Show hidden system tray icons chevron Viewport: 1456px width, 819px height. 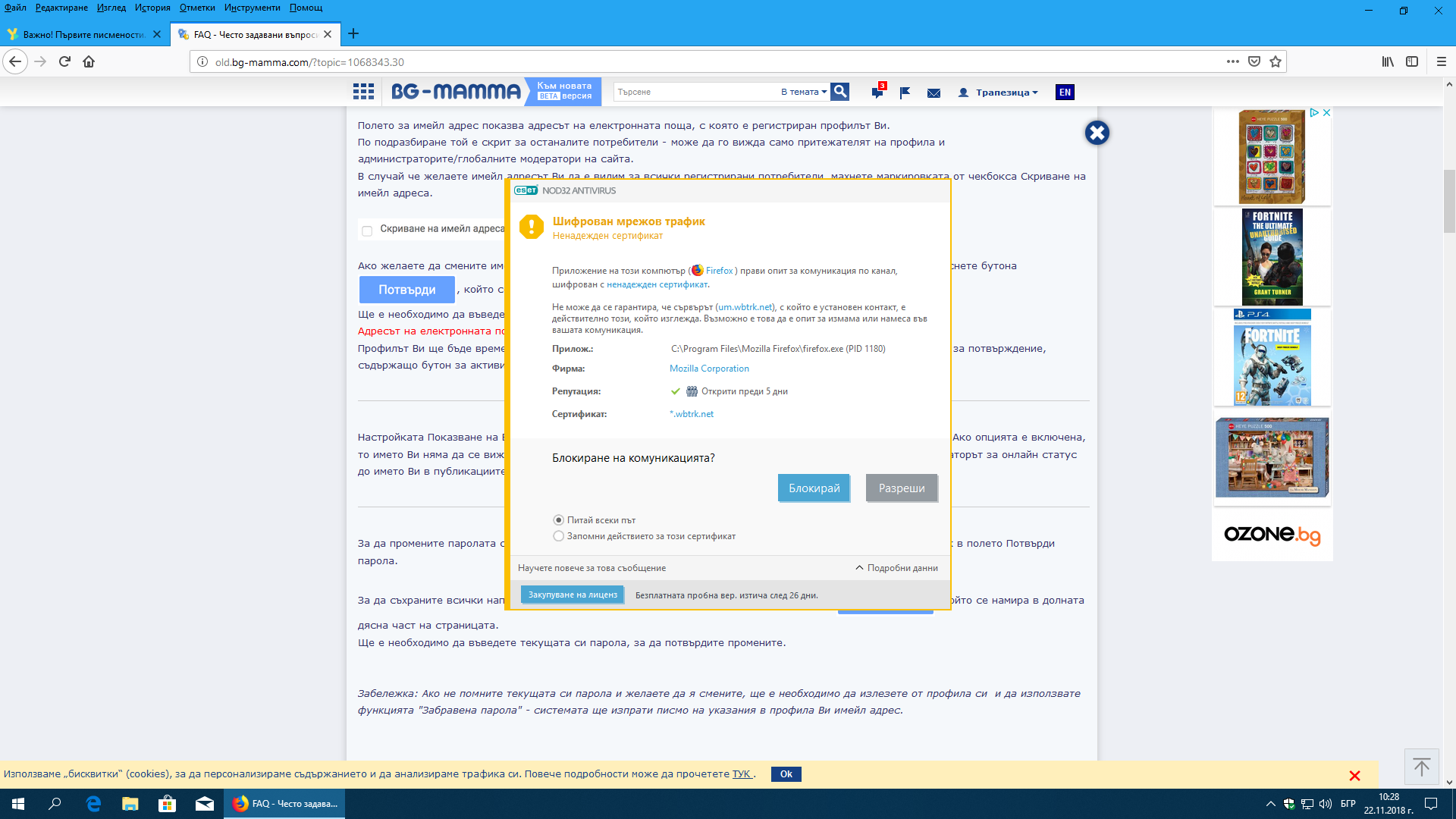coord(1270,804)
